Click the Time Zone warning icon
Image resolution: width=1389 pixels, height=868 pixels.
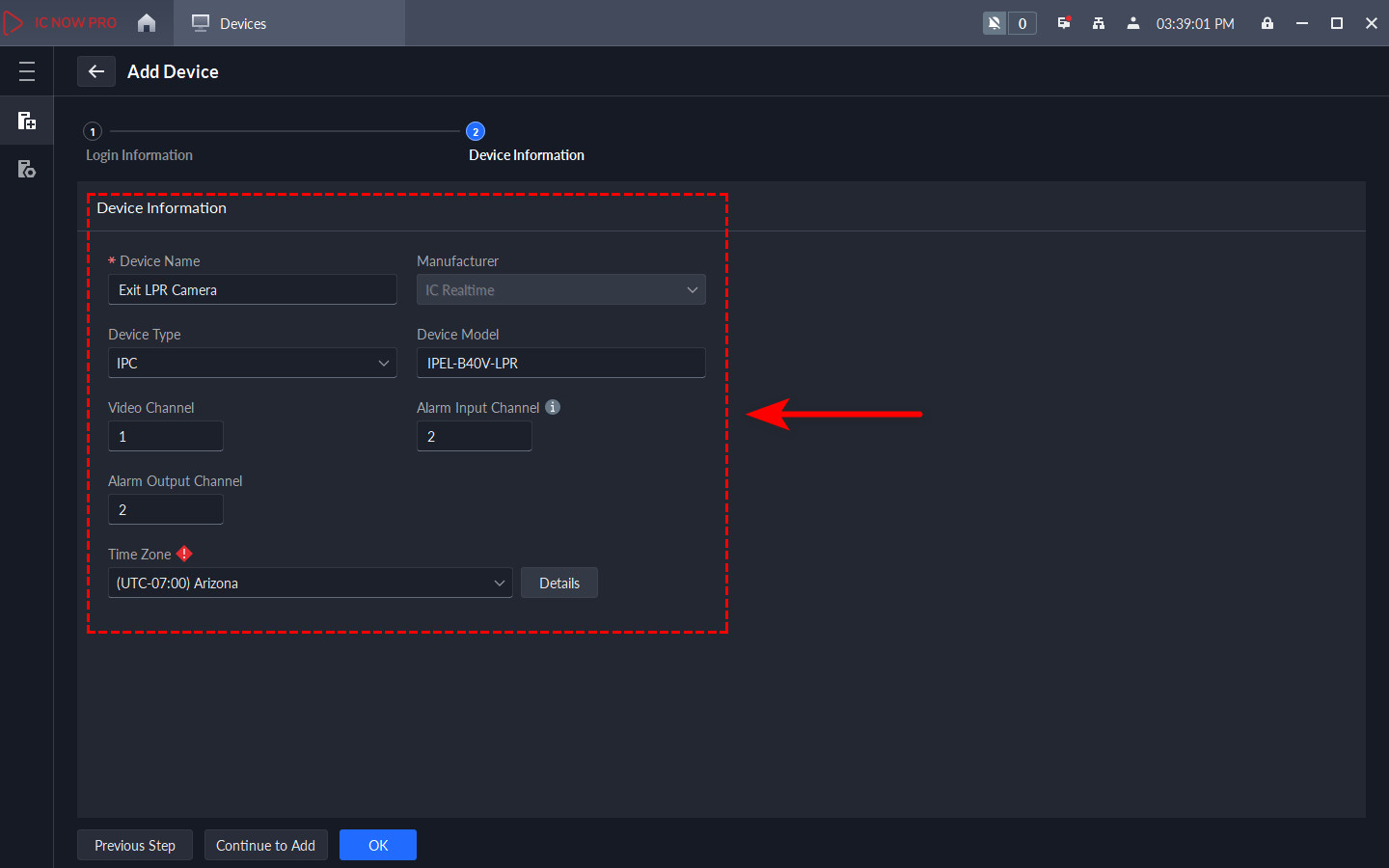(x=184, y=554)
